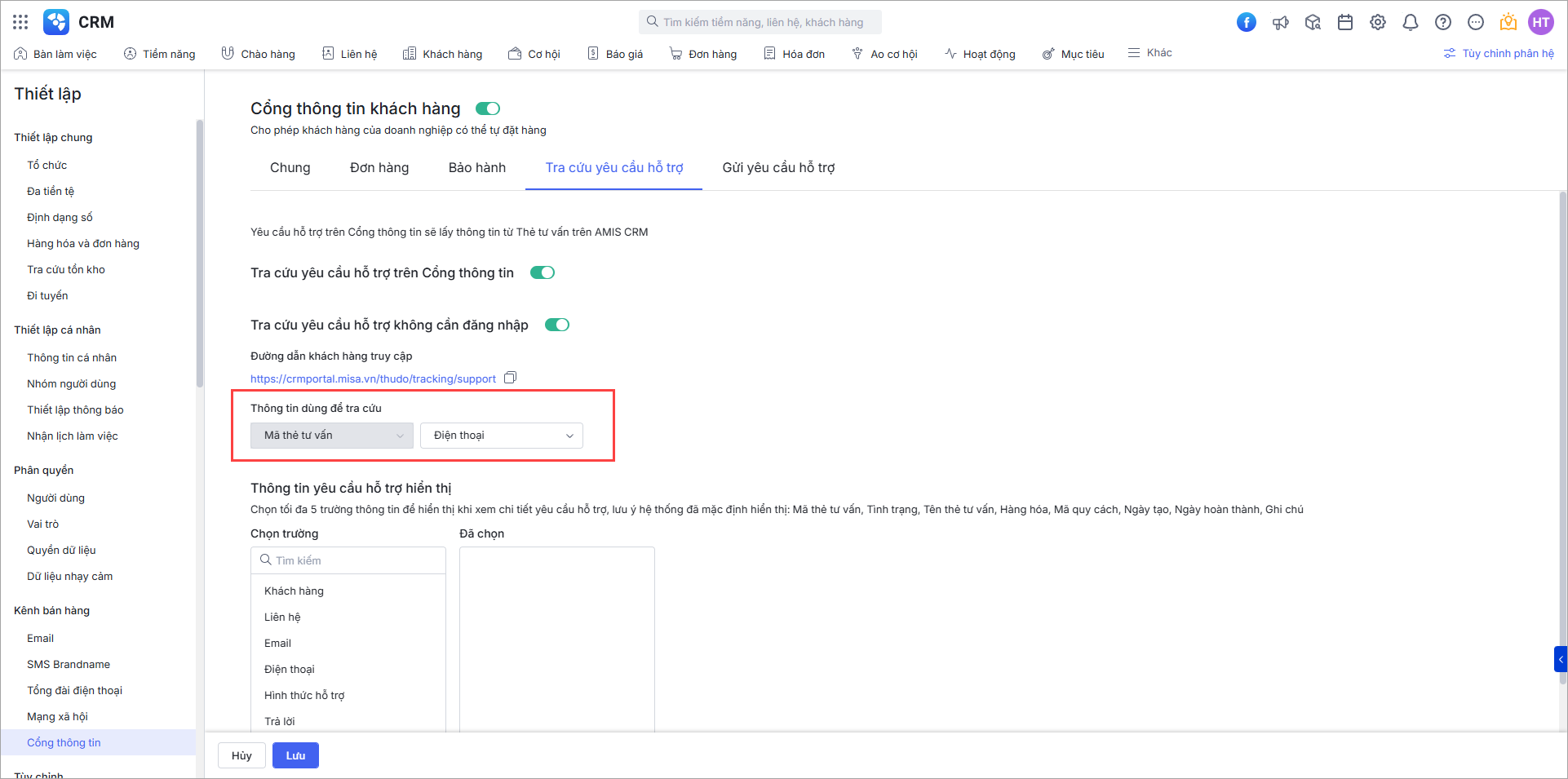Open Tiềm năng menu item
Viewport: 1568px width, 779px height.
(160, 54)
